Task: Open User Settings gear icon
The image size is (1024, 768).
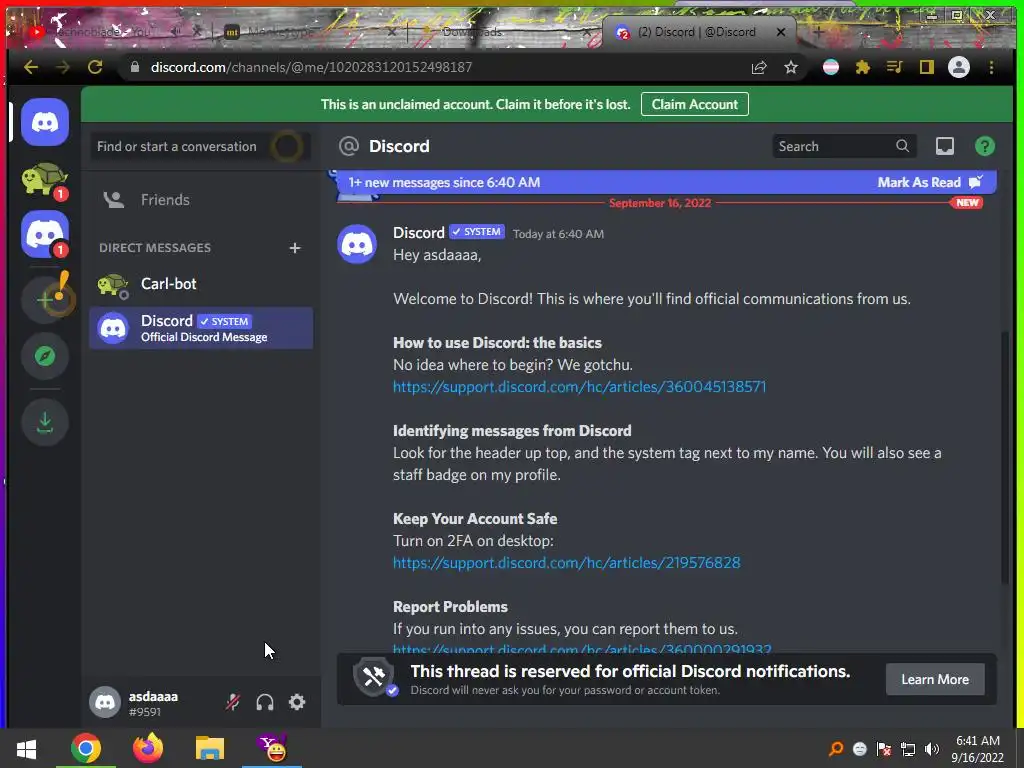Action: [x=297, y=703]
